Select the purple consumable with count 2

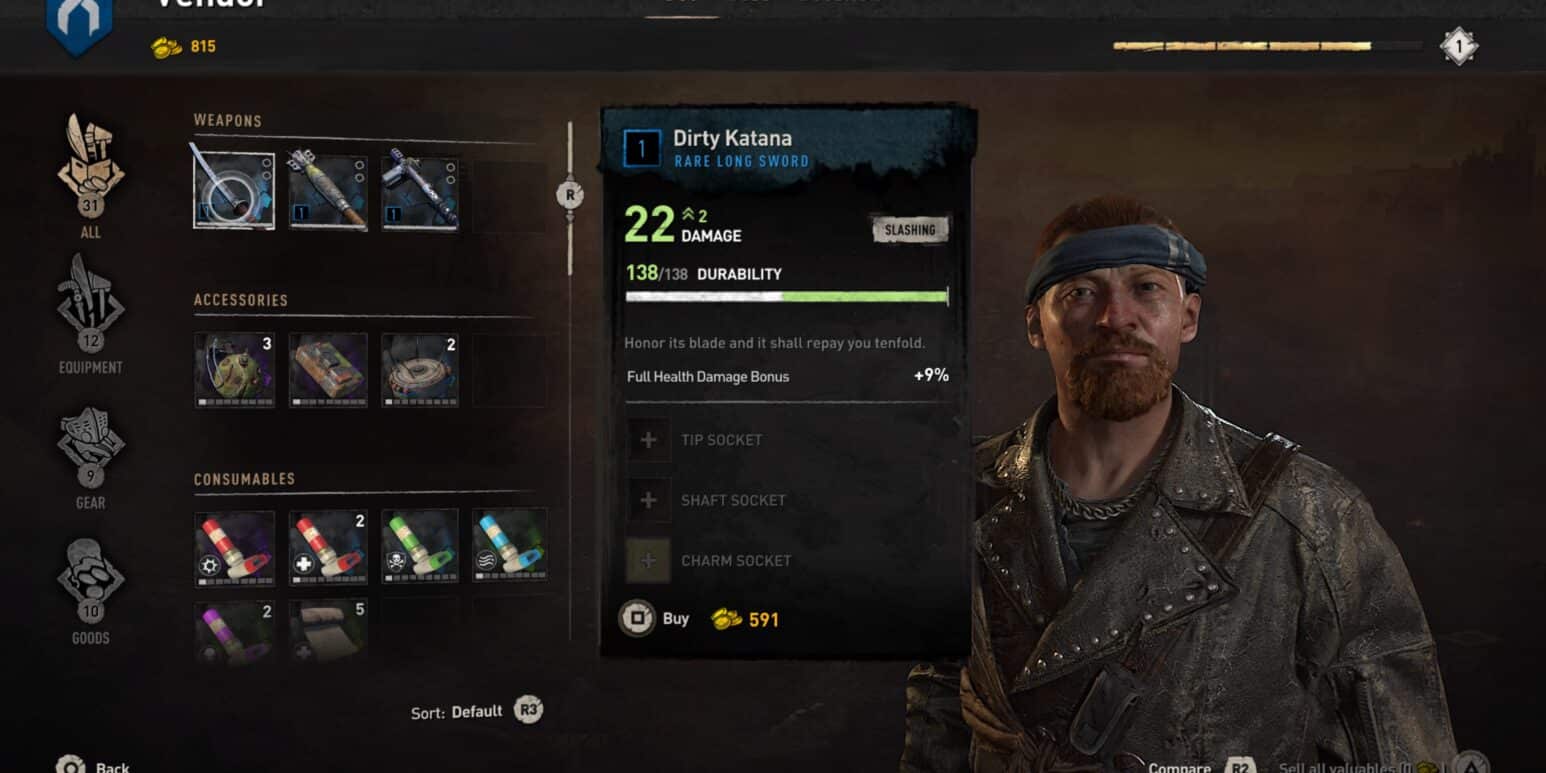coord(235,630)
